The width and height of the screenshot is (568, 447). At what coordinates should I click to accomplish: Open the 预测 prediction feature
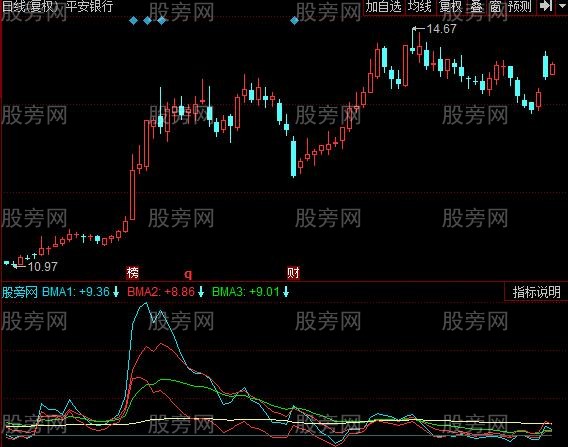click(520, 7)
